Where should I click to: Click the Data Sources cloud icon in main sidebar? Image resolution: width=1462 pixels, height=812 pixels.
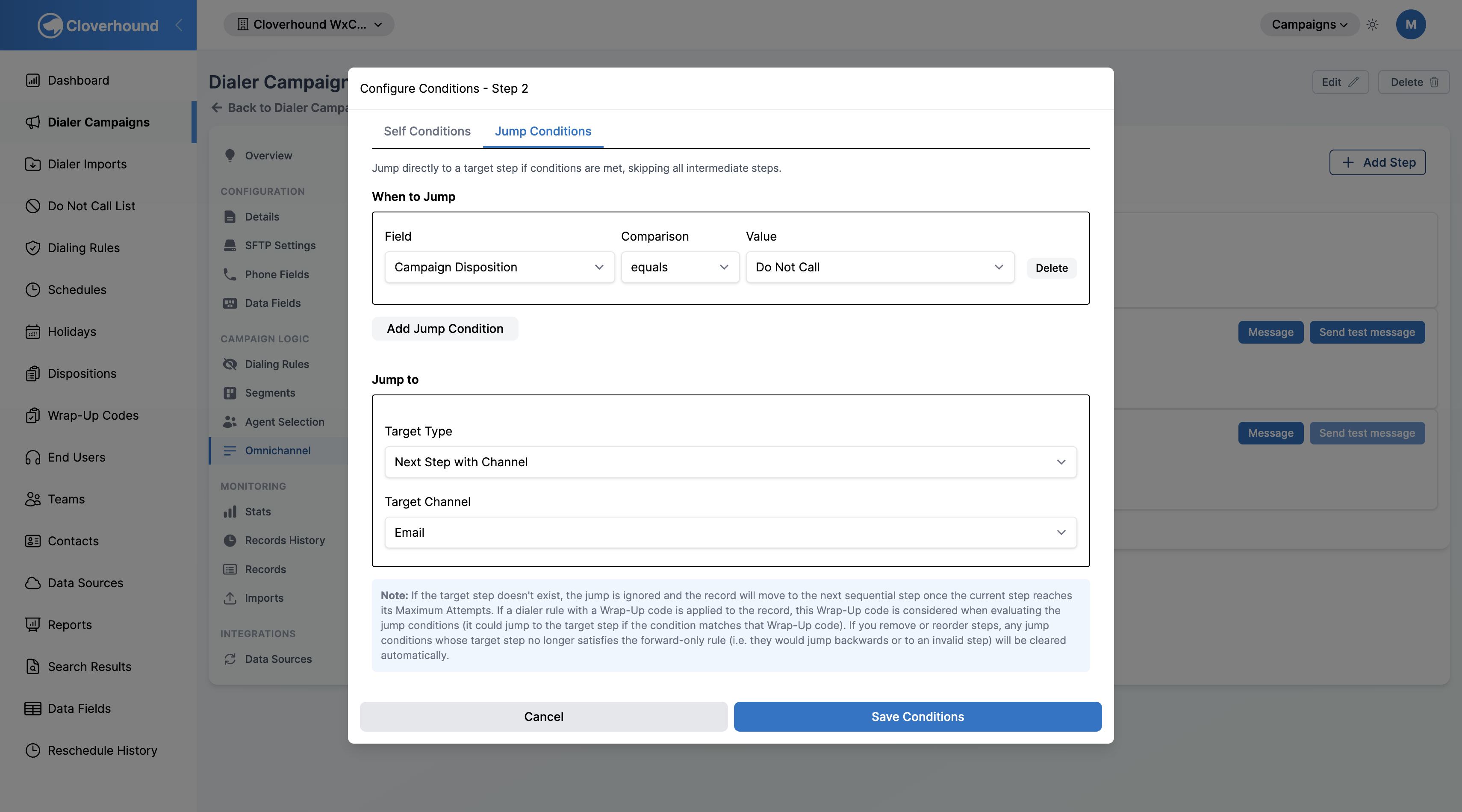(x=33, y=583)
